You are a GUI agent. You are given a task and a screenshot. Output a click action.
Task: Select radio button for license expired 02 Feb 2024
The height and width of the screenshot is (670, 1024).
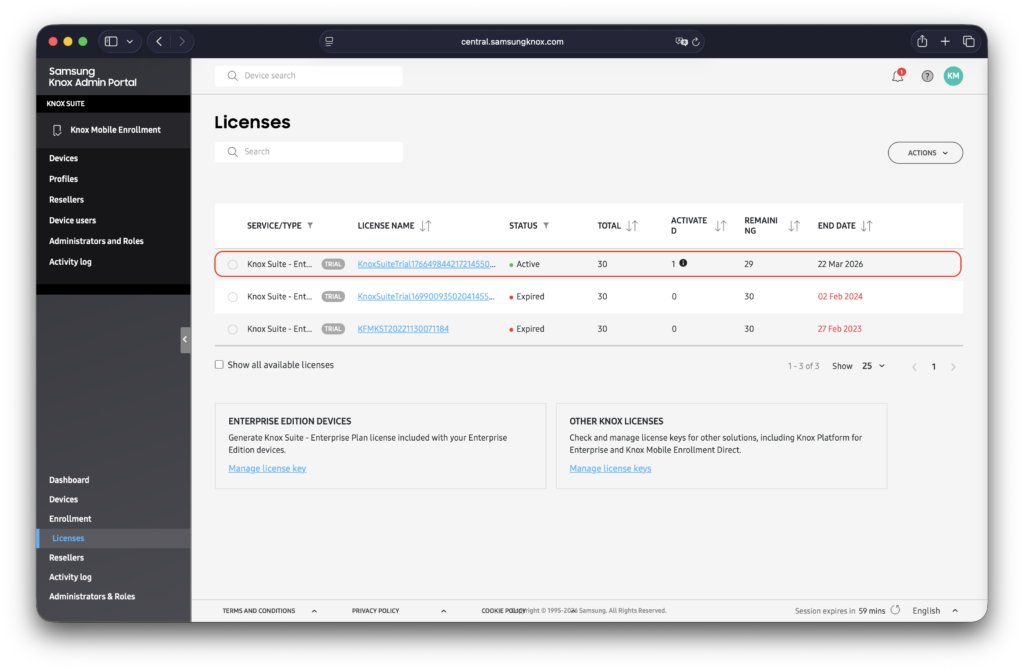point(233,297)
